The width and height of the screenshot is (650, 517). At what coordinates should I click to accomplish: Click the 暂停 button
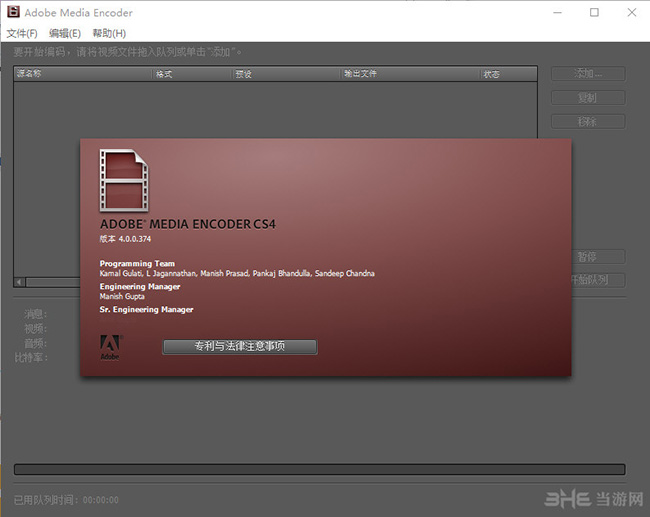598,257
